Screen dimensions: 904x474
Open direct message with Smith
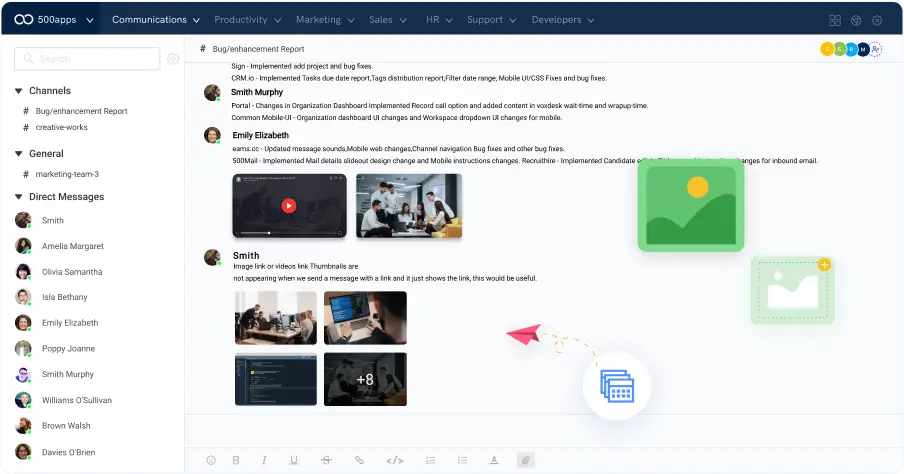[x=39, y=220]
